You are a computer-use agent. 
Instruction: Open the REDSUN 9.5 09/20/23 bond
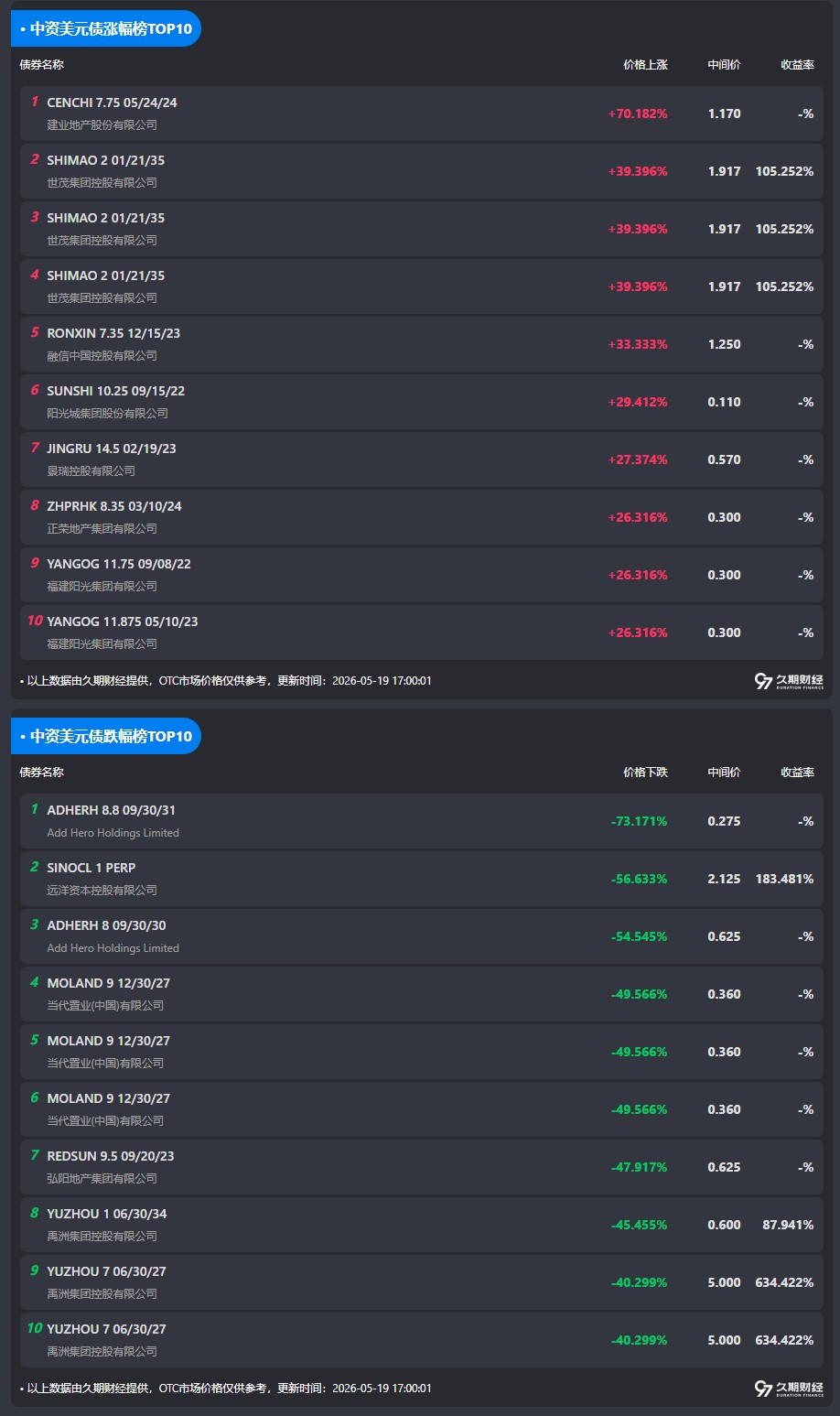coord(422,1167)
